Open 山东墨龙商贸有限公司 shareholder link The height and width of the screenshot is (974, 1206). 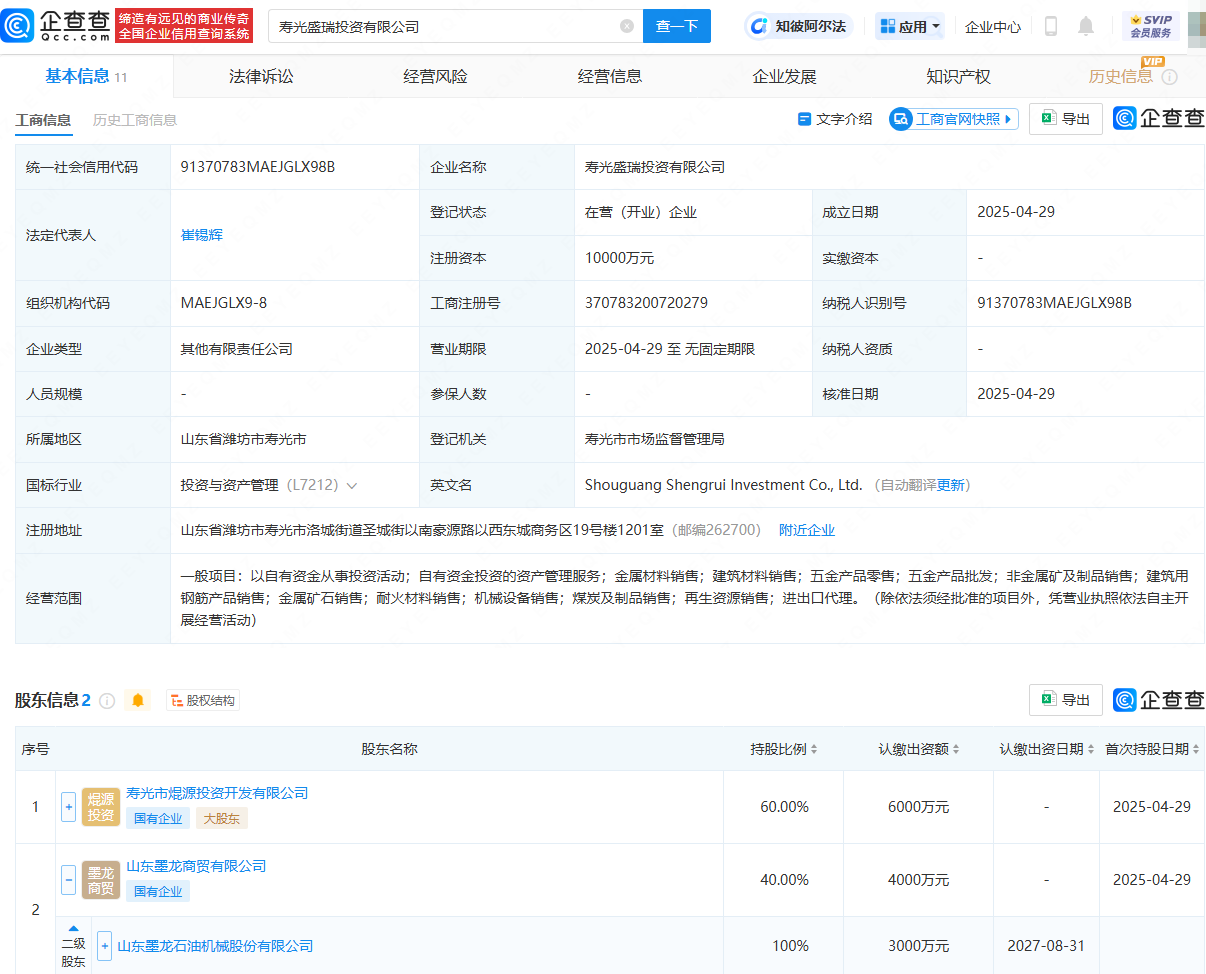coord(196,866)
